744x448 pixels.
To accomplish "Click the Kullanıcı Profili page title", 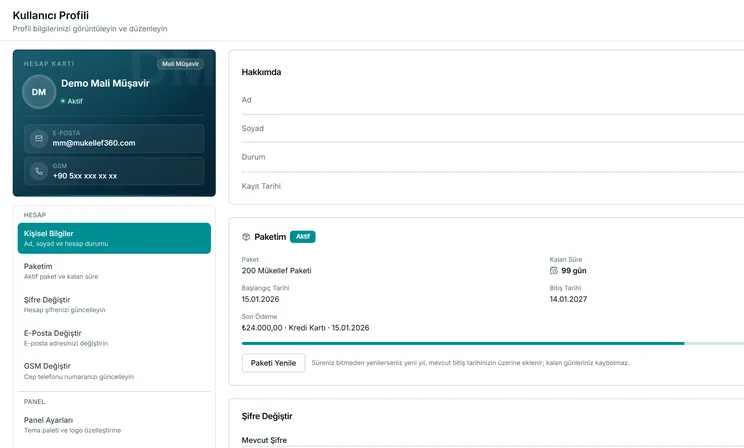I will 51,15.
